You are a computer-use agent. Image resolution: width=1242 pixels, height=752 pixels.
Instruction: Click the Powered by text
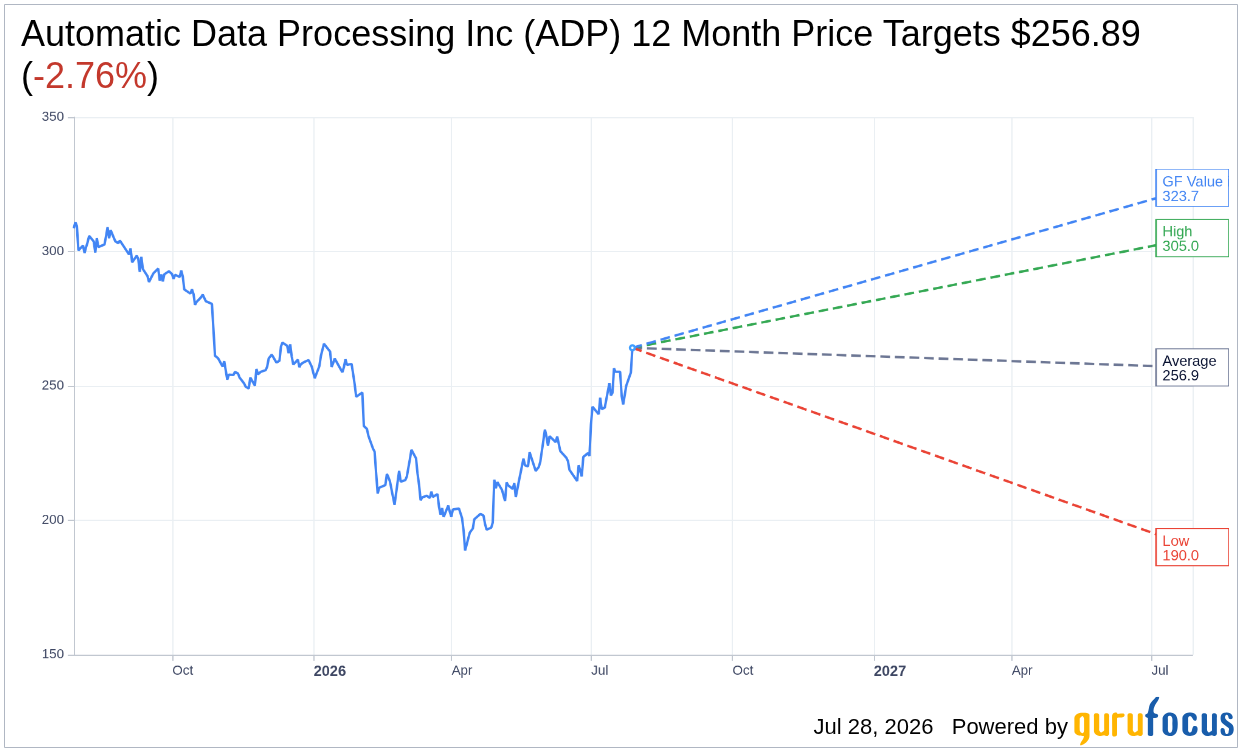pos(1010,727)
